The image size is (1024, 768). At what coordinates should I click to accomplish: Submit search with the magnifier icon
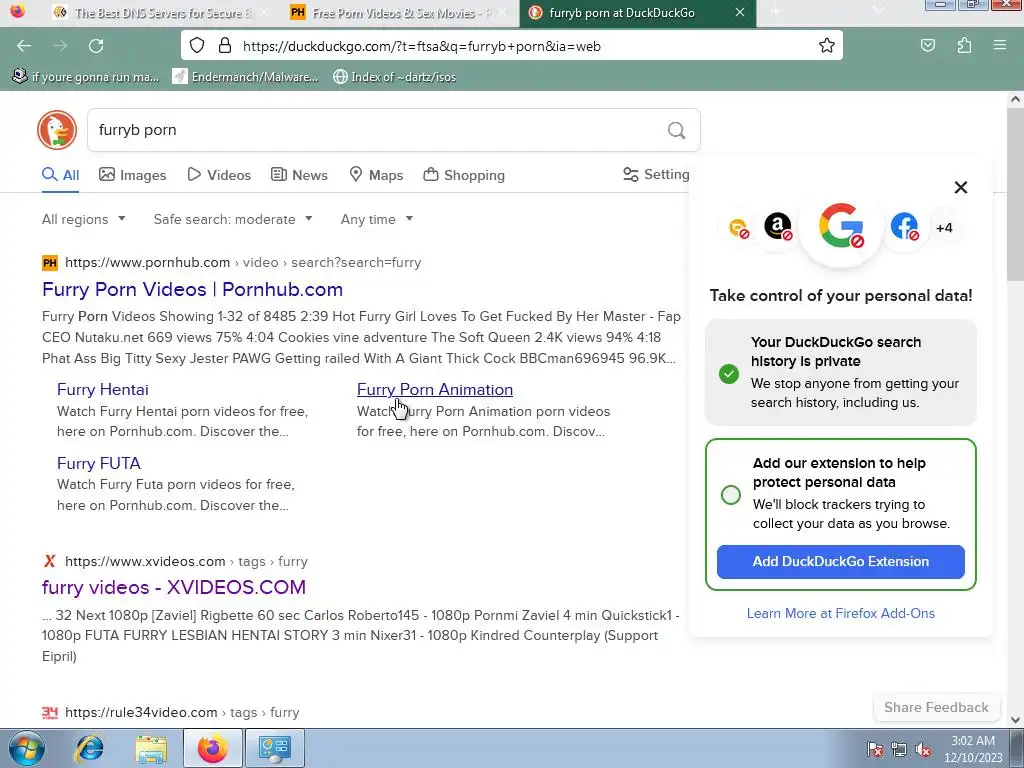coord(677,130)
